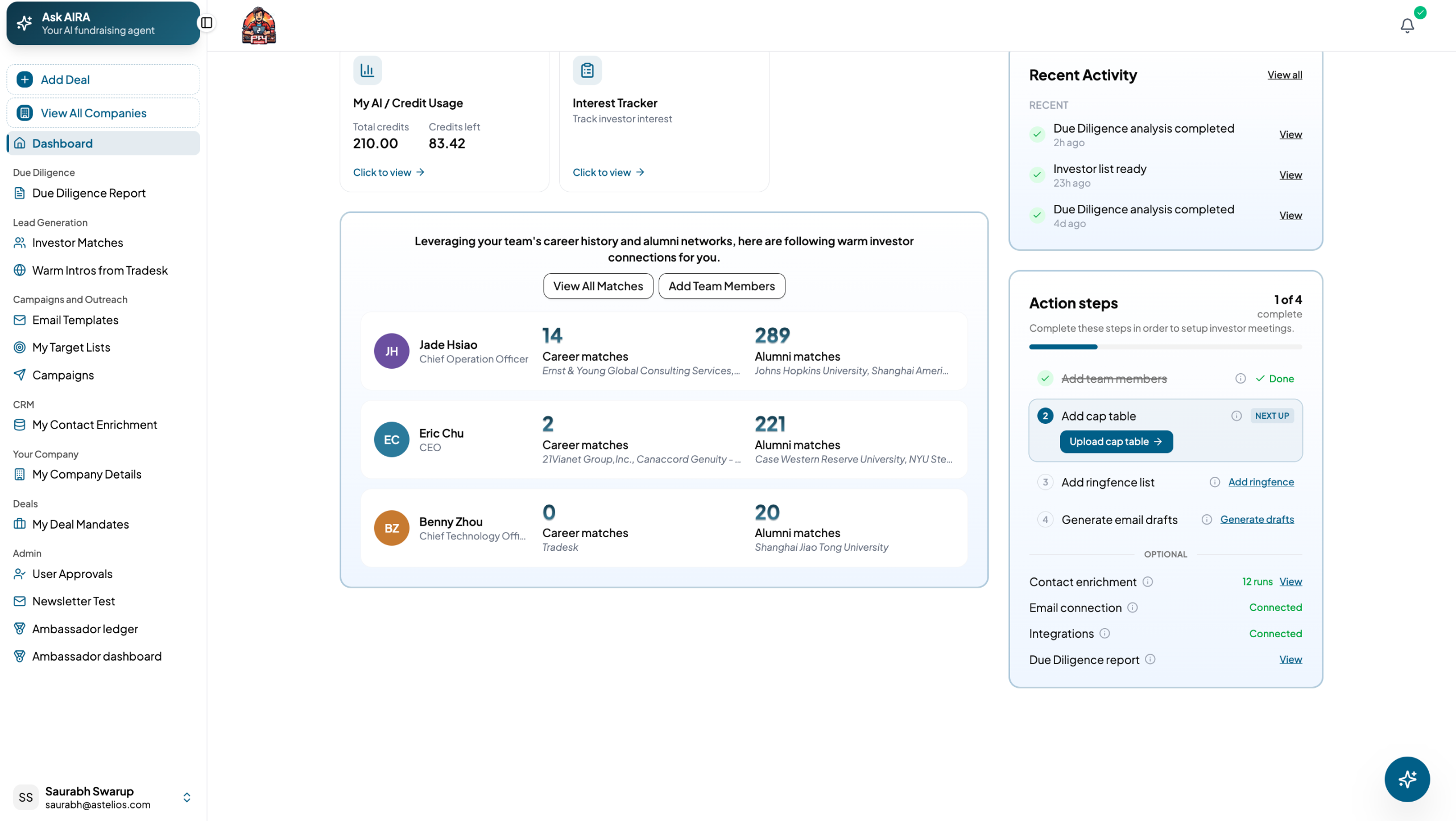
Task: Click info icon for Generate email drafts
Action: coord(1207,519)
